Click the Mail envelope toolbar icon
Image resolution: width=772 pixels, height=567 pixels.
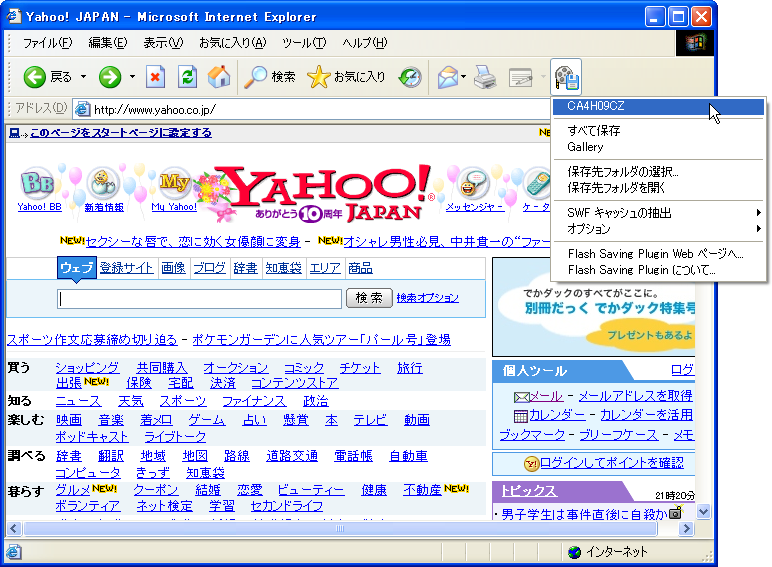click(448, 77)
